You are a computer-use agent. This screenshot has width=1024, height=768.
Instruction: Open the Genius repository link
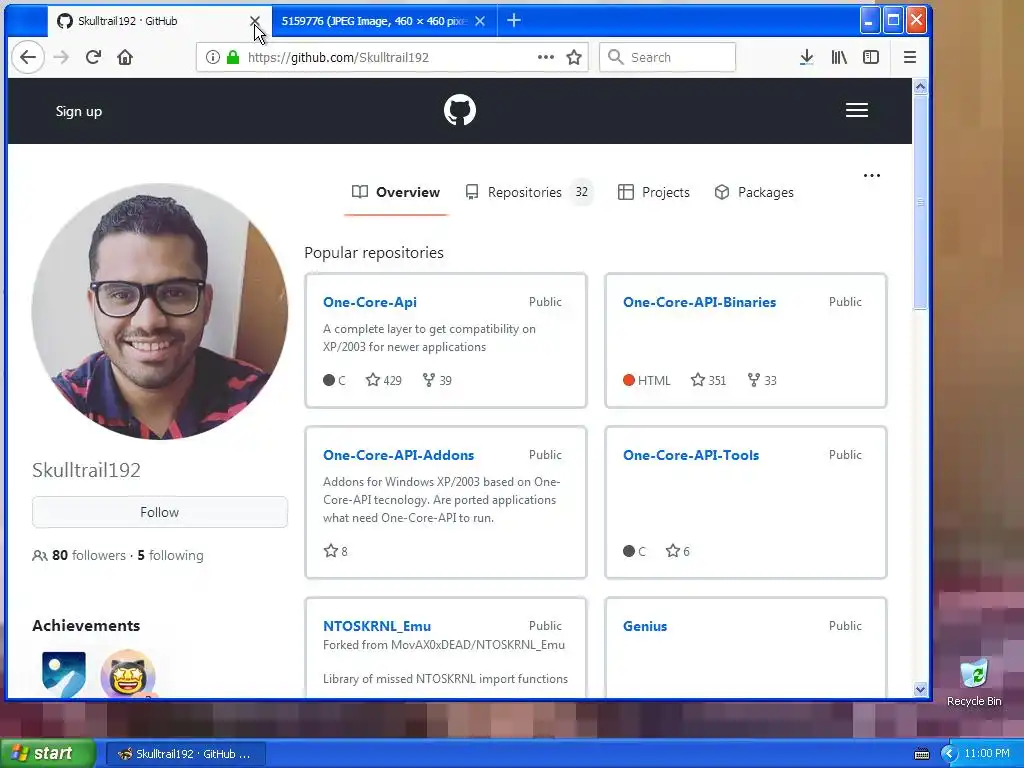click(645, 626)
